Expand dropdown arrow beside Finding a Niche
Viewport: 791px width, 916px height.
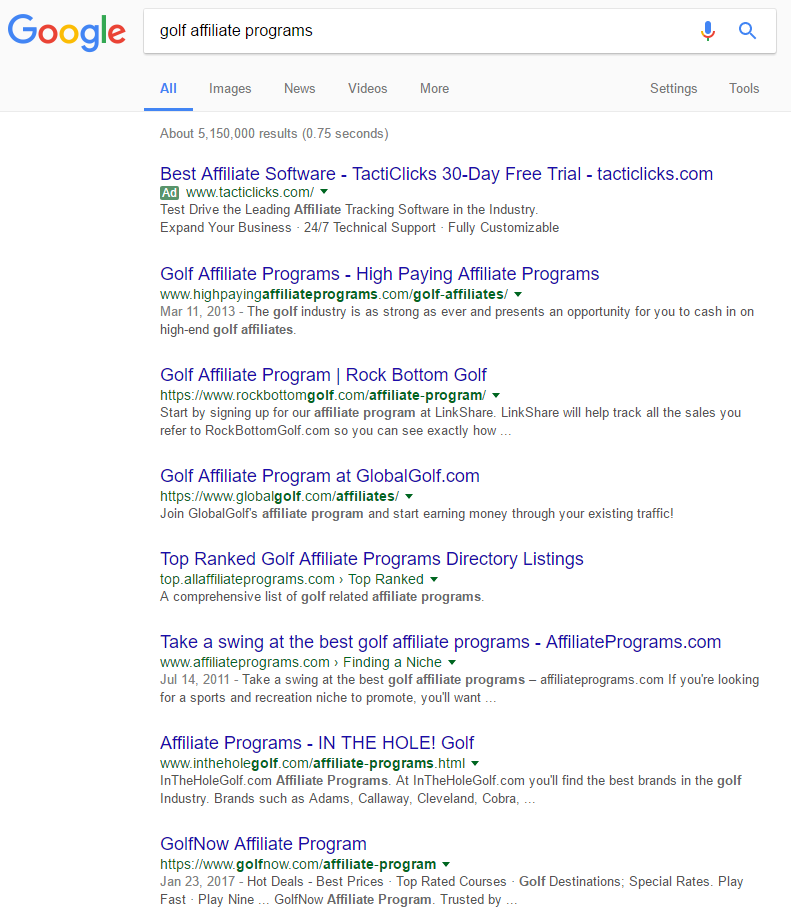click(452, 662)
